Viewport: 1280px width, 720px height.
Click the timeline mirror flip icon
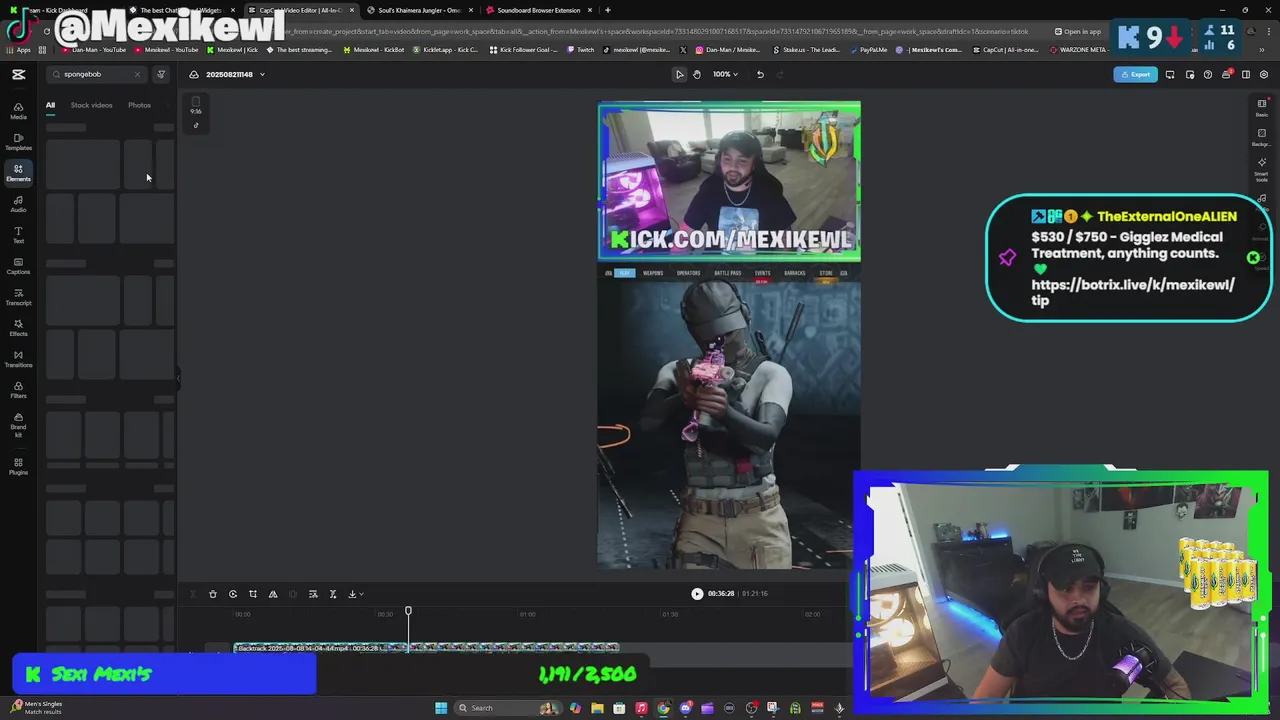pos(273,594)
